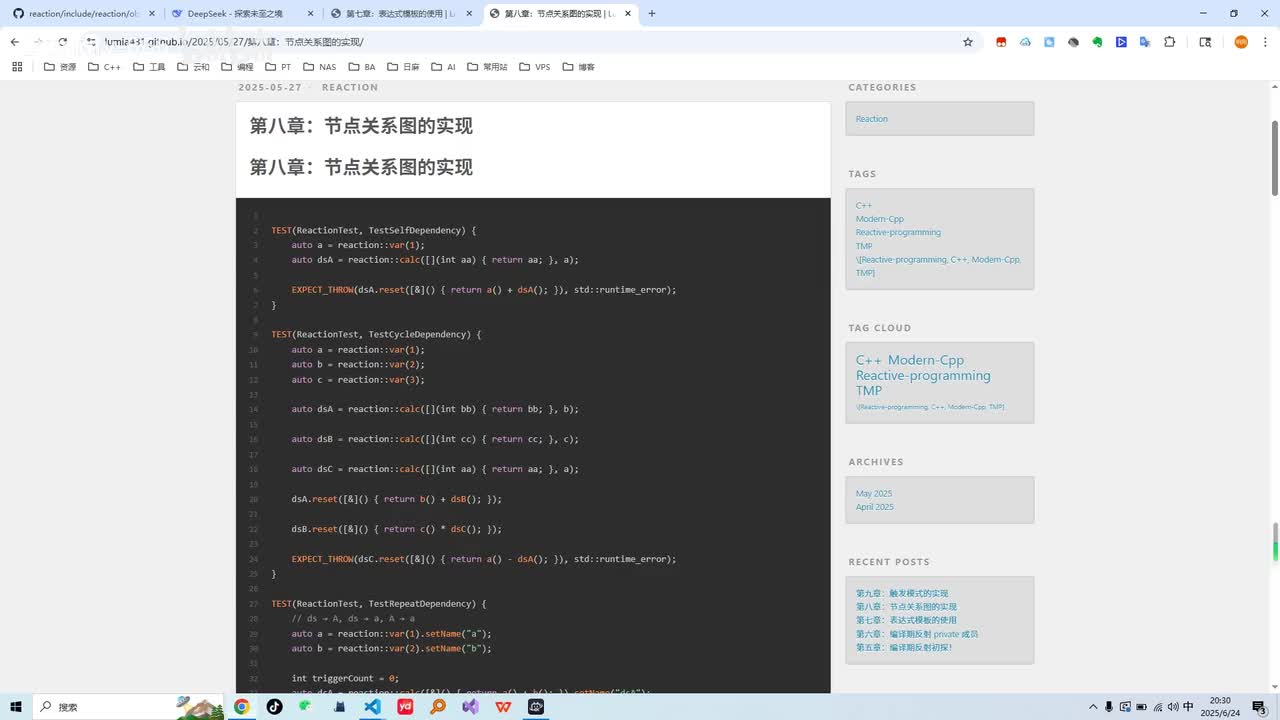Open the 博客 bookmark folder
Image resolution: width=1280 pixels, height=720 pixels.
click(578, 67)
